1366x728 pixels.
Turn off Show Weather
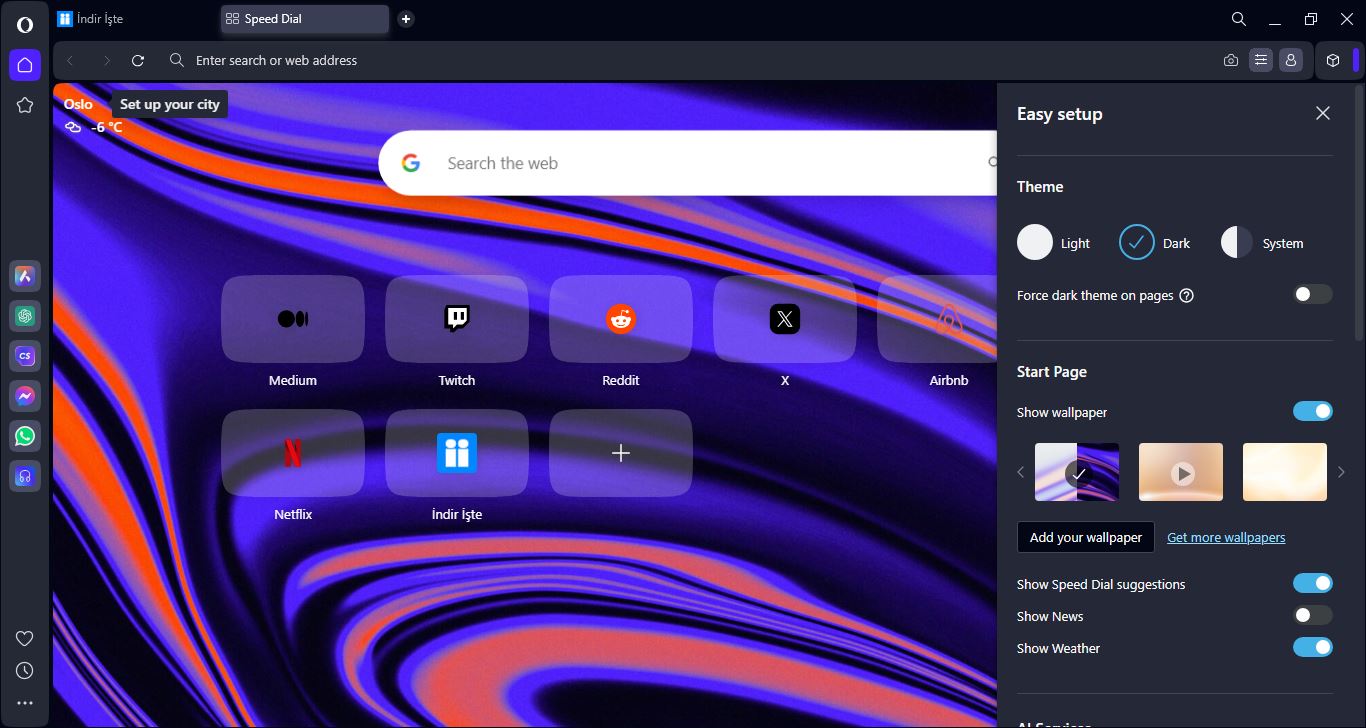pos(1313,647)
